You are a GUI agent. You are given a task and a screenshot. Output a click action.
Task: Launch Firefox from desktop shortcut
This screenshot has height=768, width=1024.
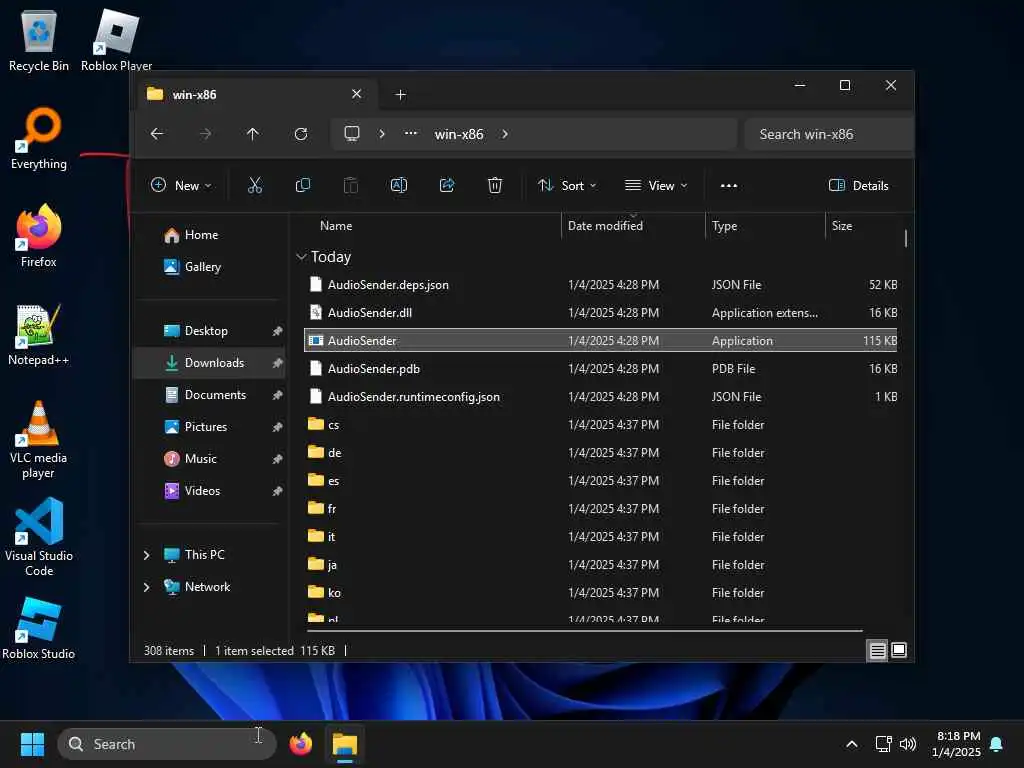pyautogui.click(x=39, y=236)
